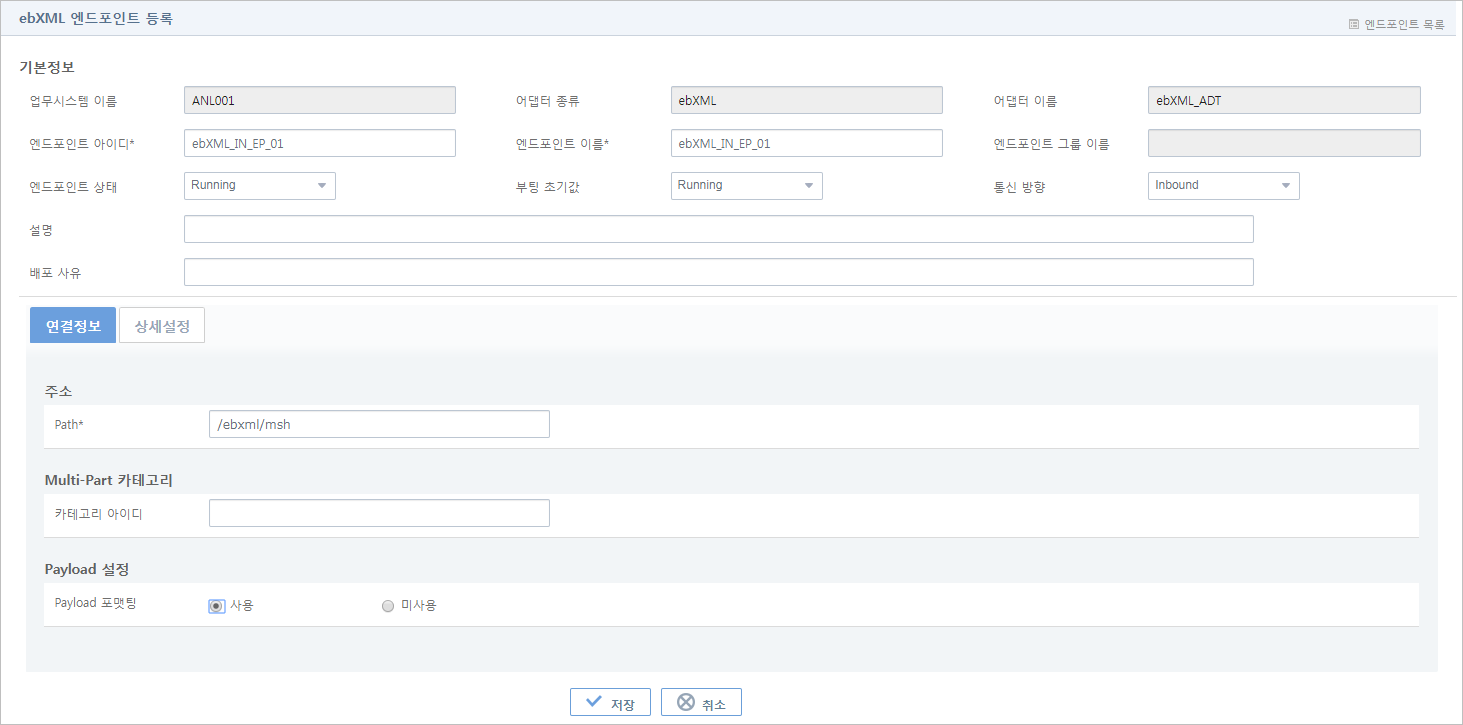Click the 카테고리 아이디 input field
1463x725 pixels.
pos(379,513)
